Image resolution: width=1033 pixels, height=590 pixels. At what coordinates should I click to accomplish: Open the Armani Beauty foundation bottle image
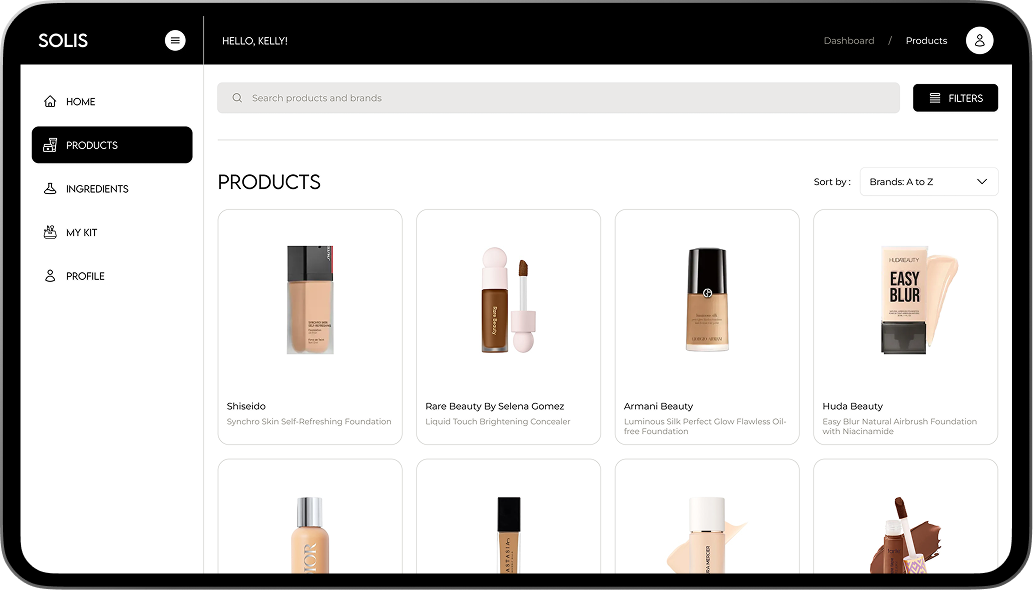coord(707,300)
